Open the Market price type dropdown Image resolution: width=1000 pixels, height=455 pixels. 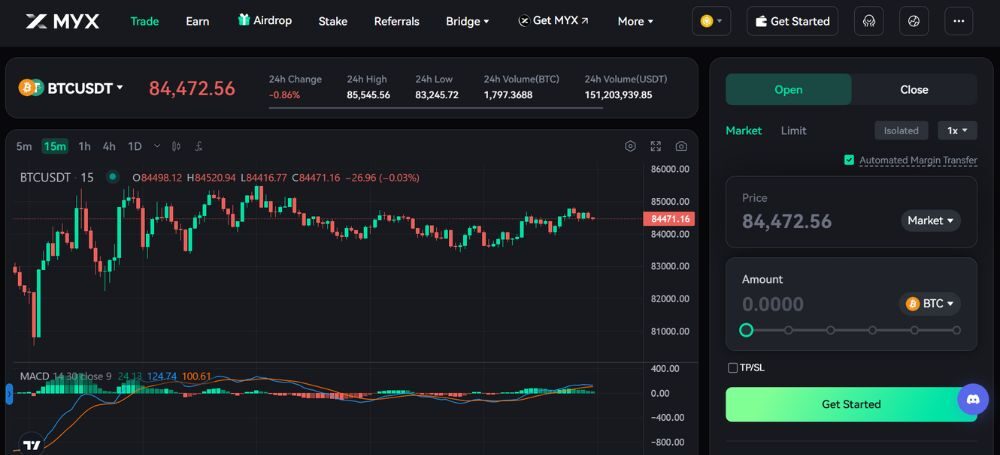pos(930,220)
